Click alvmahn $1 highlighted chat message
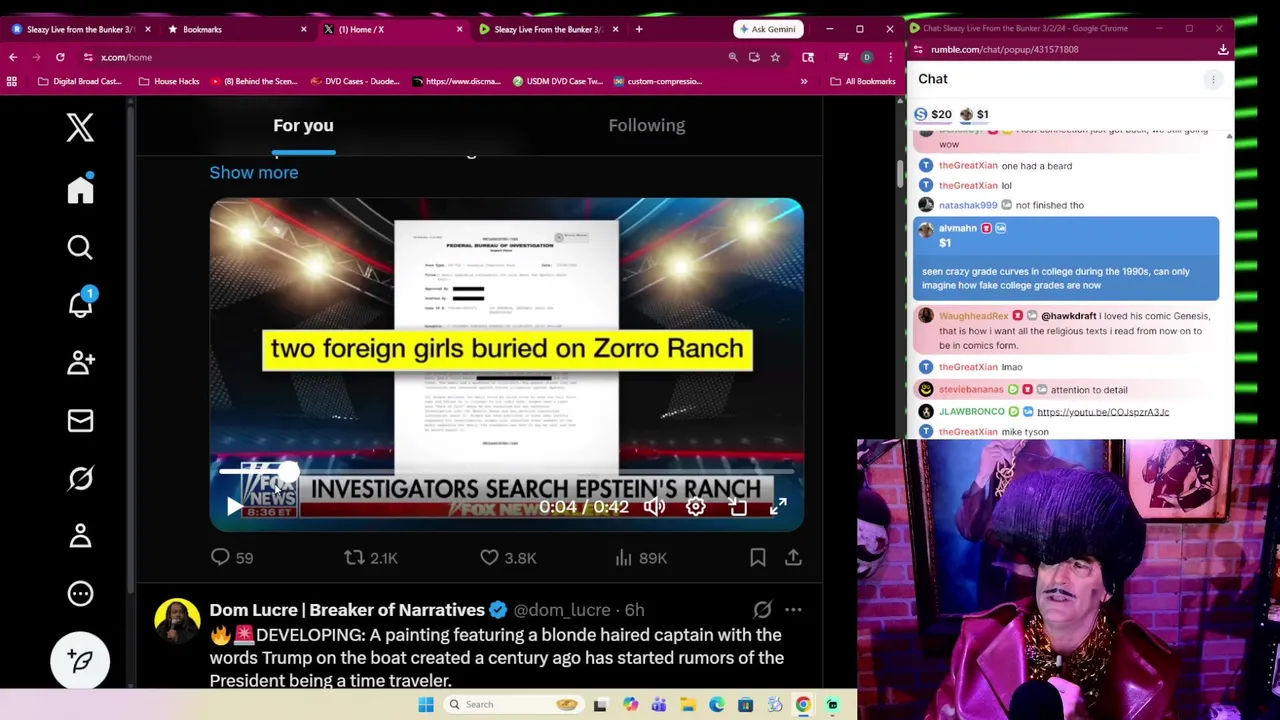The width and height of the screenshot is (1280, 720). 1066,258
